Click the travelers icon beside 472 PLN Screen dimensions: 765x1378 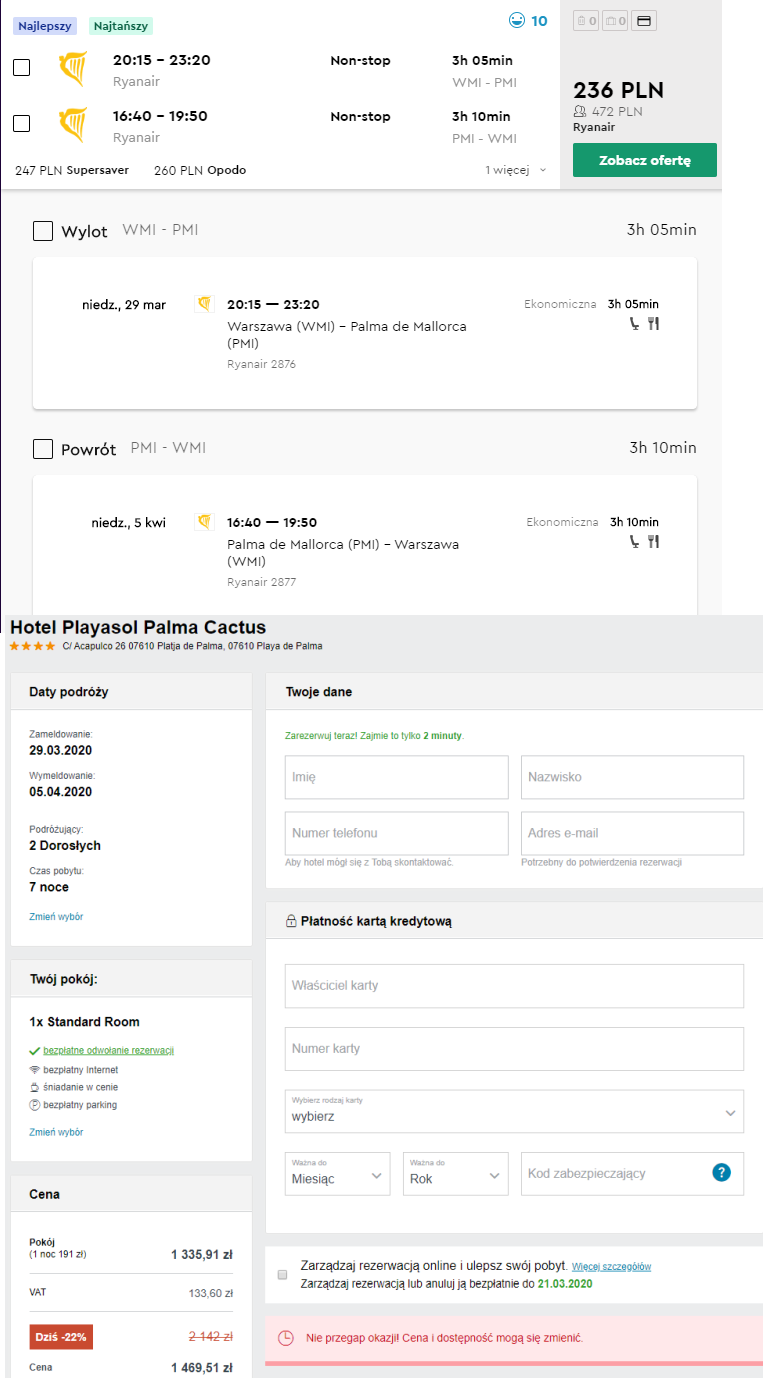(x=579, y=112)
